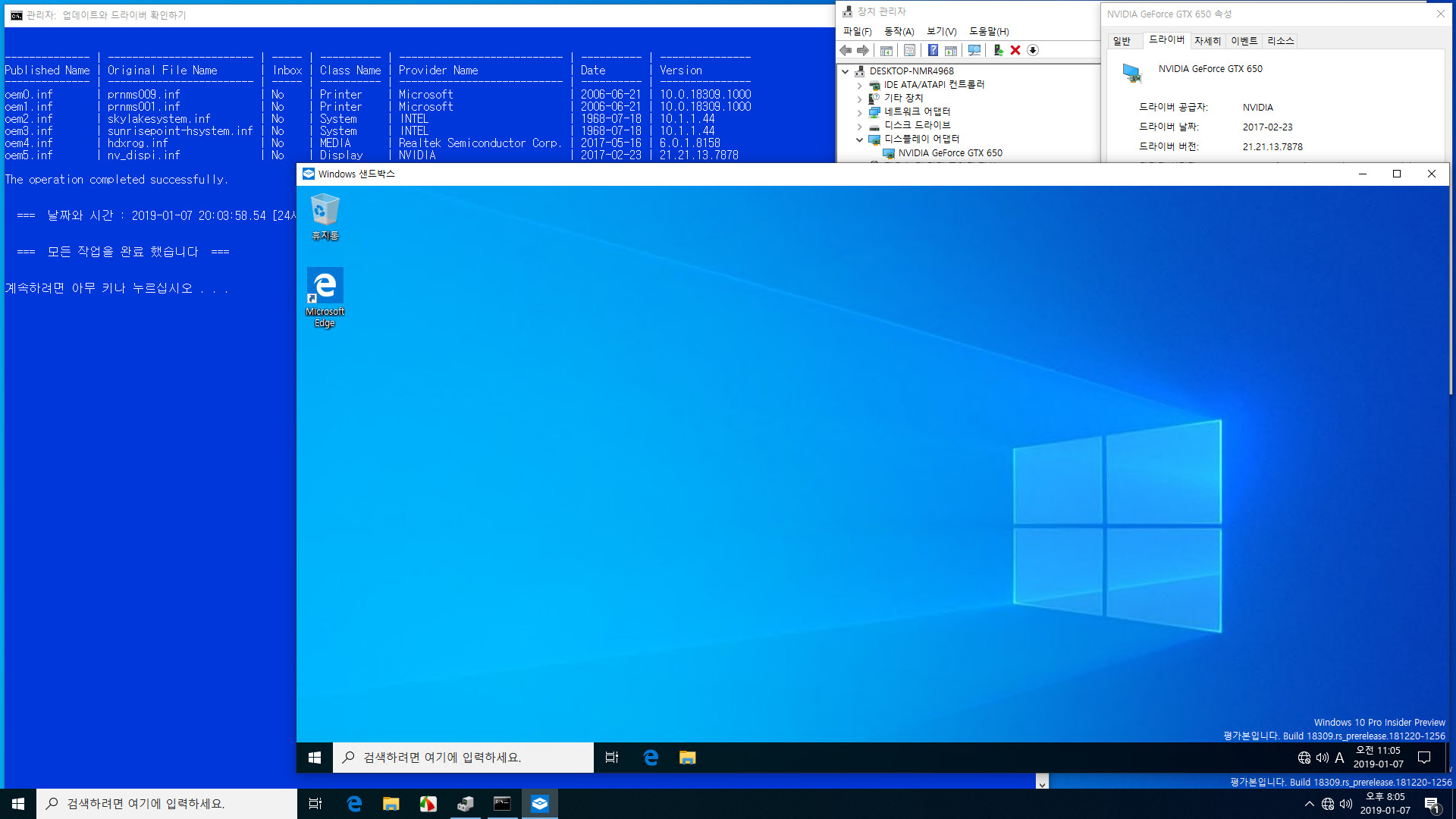Image resolution: width=1456 pixels, height=819 pixels.
Task: Switch to Device Manager on host taskbar
Action: pyautogui.click(x=465, y=804)
